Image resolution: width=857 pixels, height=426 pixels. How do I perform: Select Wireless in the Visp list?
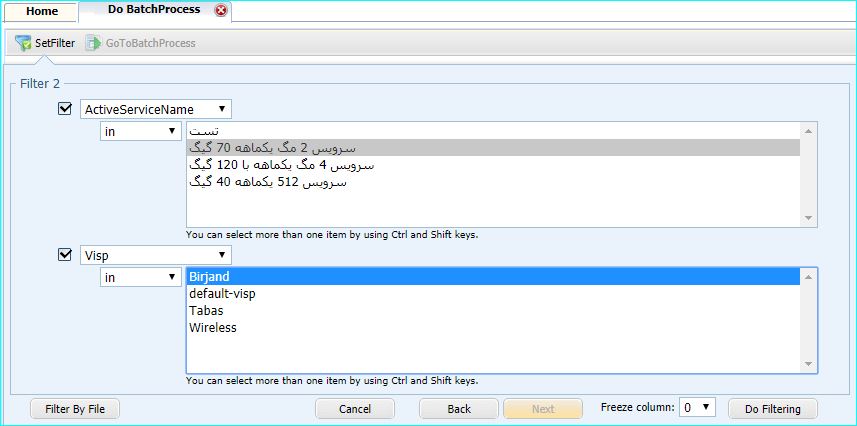click(212, 327)
